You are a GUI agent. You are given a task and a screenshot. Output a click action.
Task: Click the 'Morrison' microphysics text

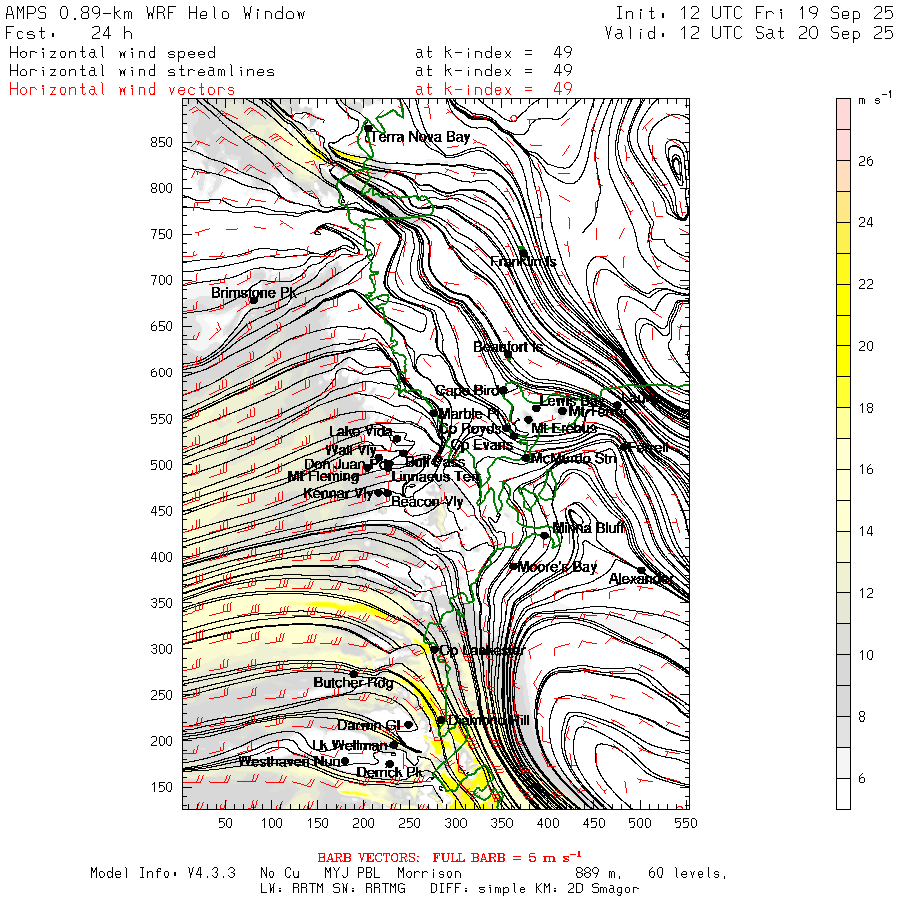(429, 873)
